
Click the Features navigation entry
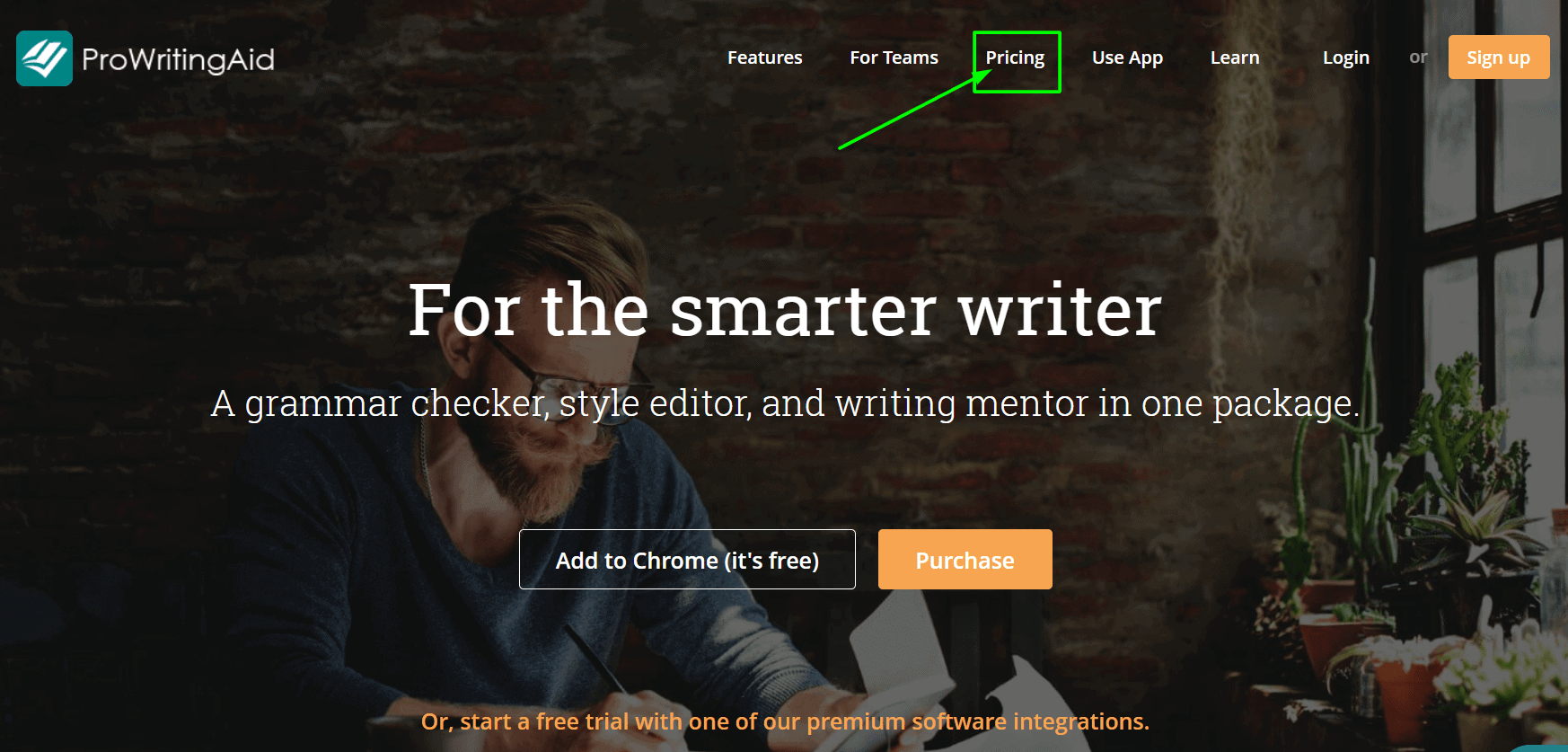(x=764, y=58)
